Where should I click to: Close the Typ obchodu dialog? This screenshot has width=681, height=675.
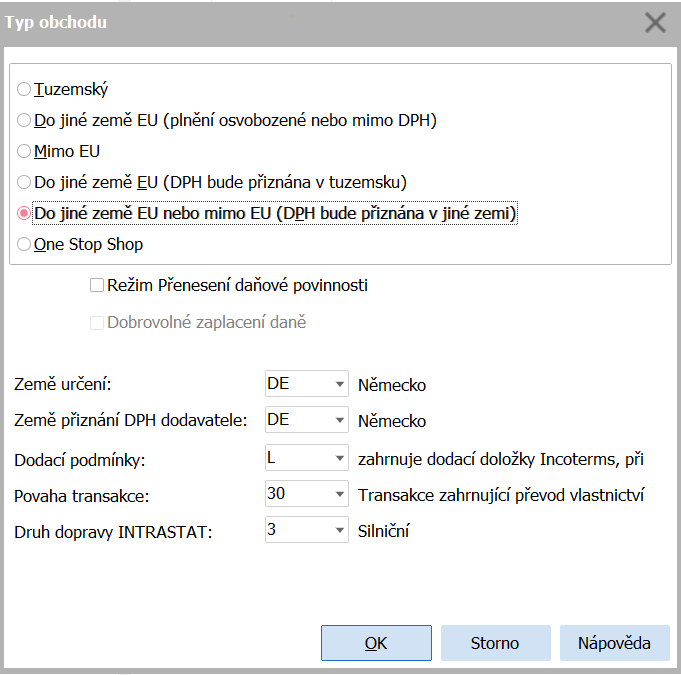coord(655,23)
